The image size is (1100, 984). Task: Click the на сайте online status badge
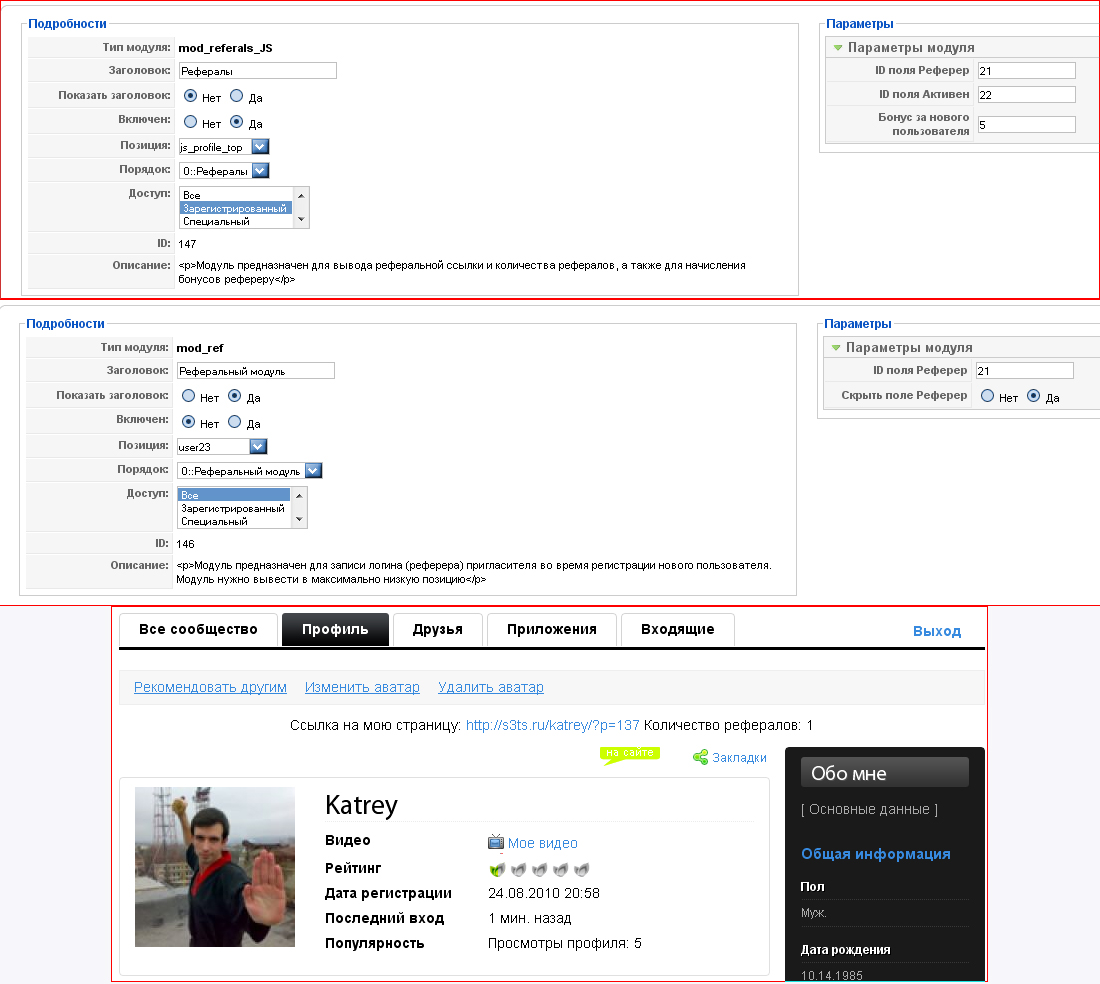(630, 754)
